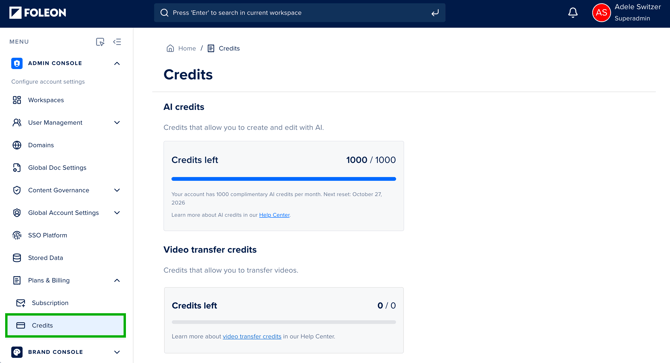This screenshot has height=363, width=670.
Task: Click the sidebar pin icon next to MENU
Action: [x=100, y=42]
